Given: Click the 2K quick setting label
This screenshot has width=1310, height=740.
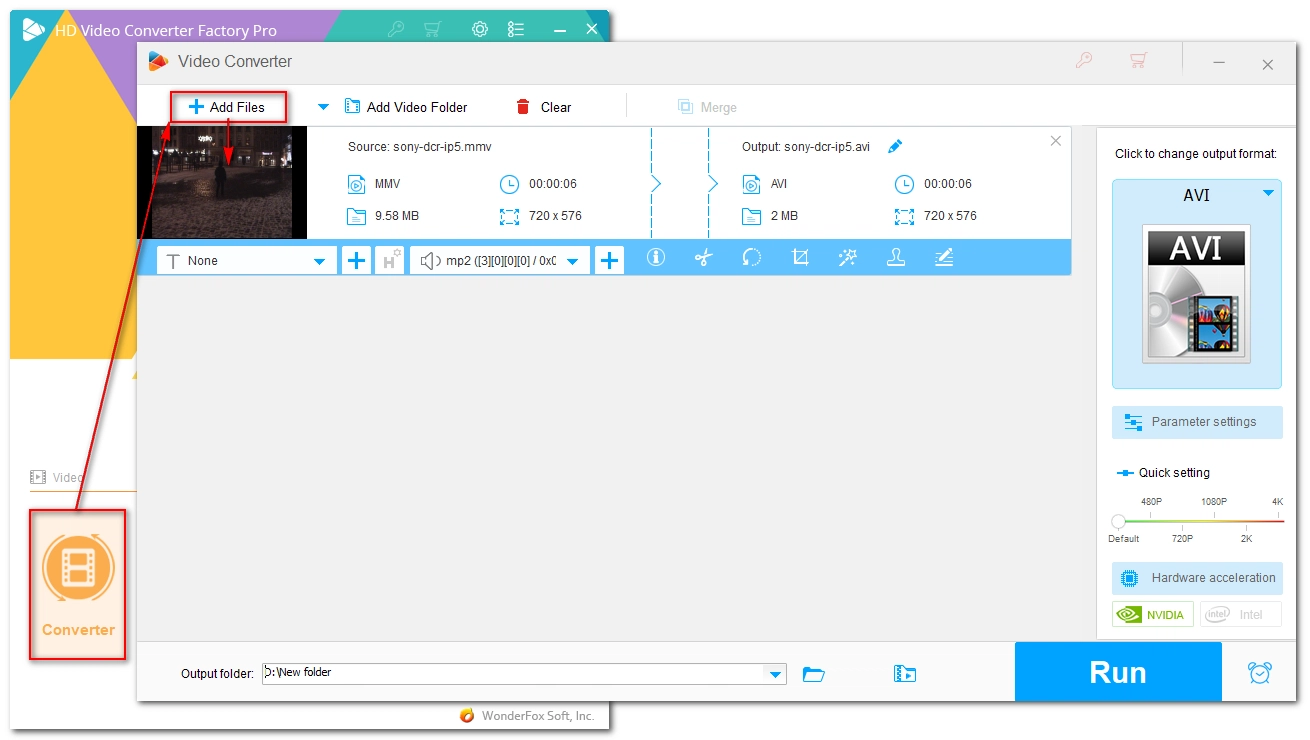Looking at the screenshot, I should (1246, 538).
